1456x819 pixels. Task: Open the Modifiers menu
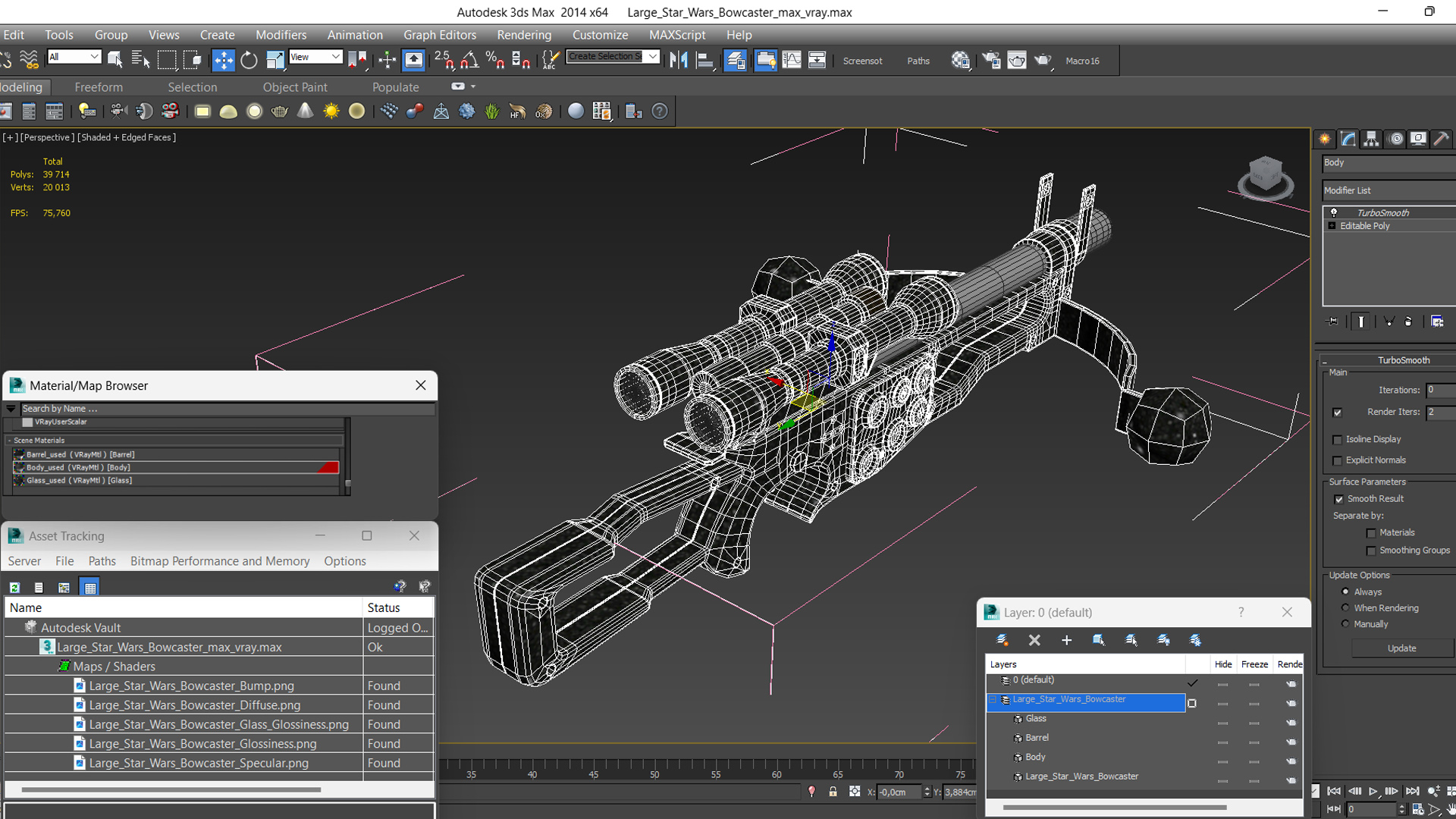click(x=281, y=35)
